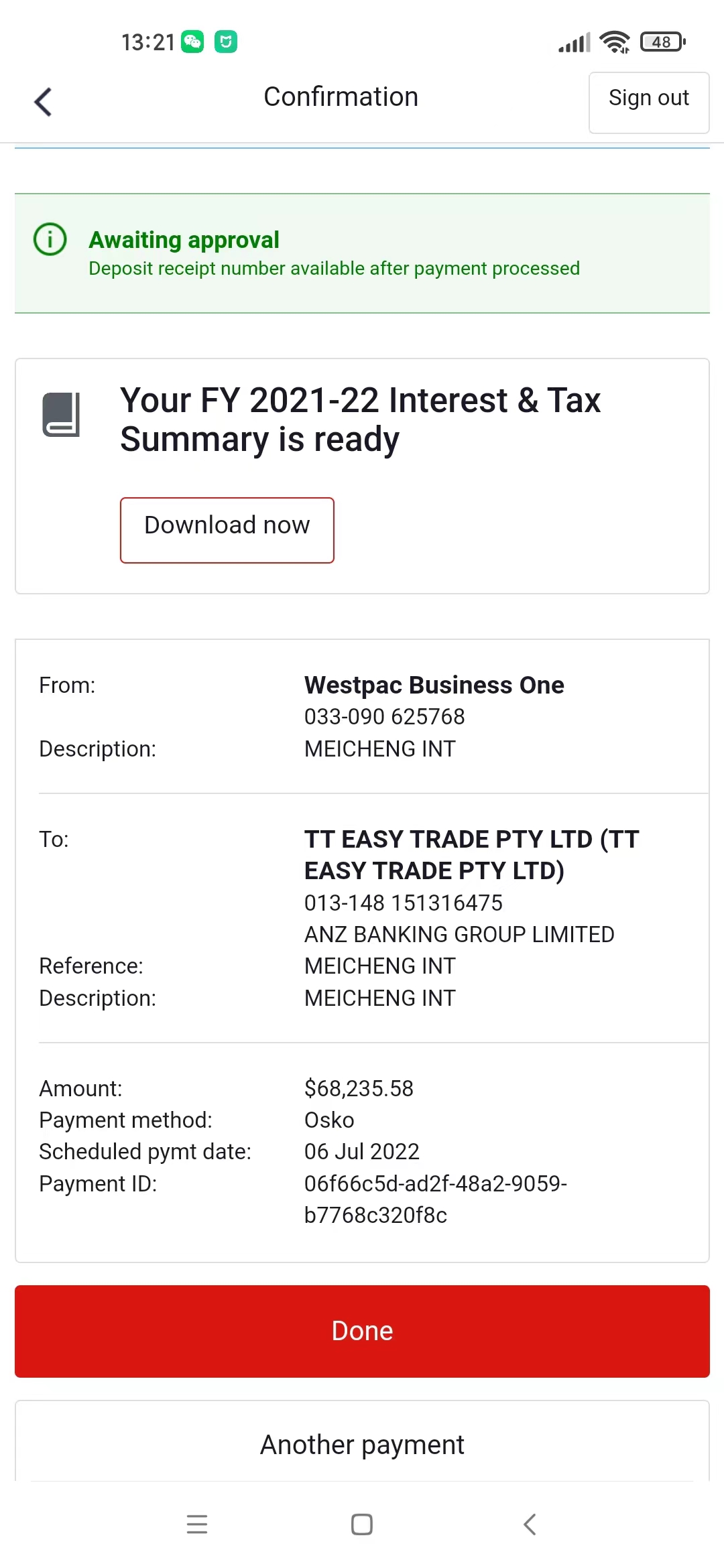Tap the info icon beside Awaiting approval

pos(50,239)
